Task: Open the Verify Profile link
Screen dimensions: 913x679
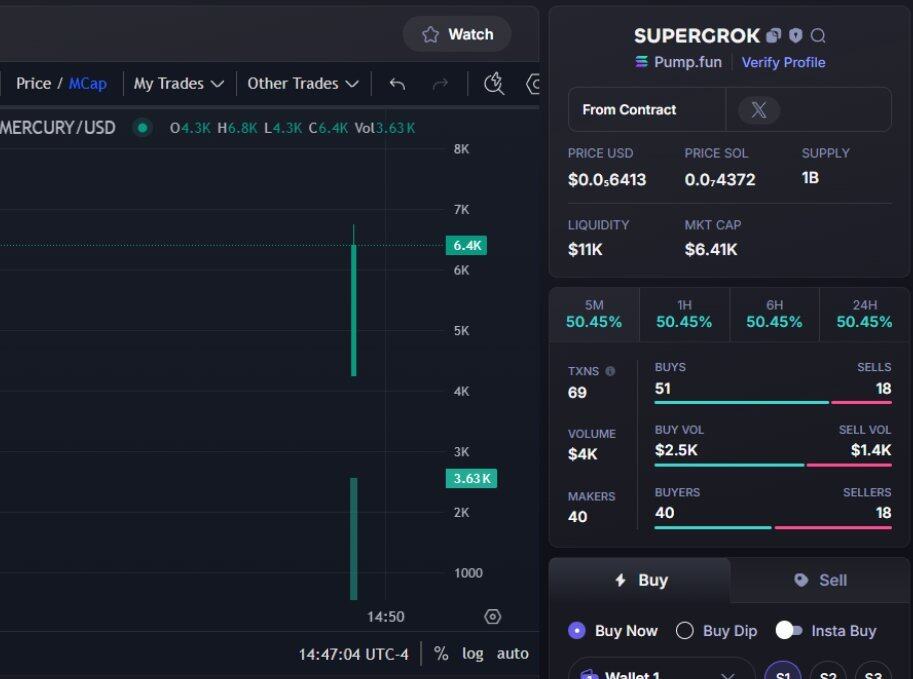Action: (x=783, y=62)
